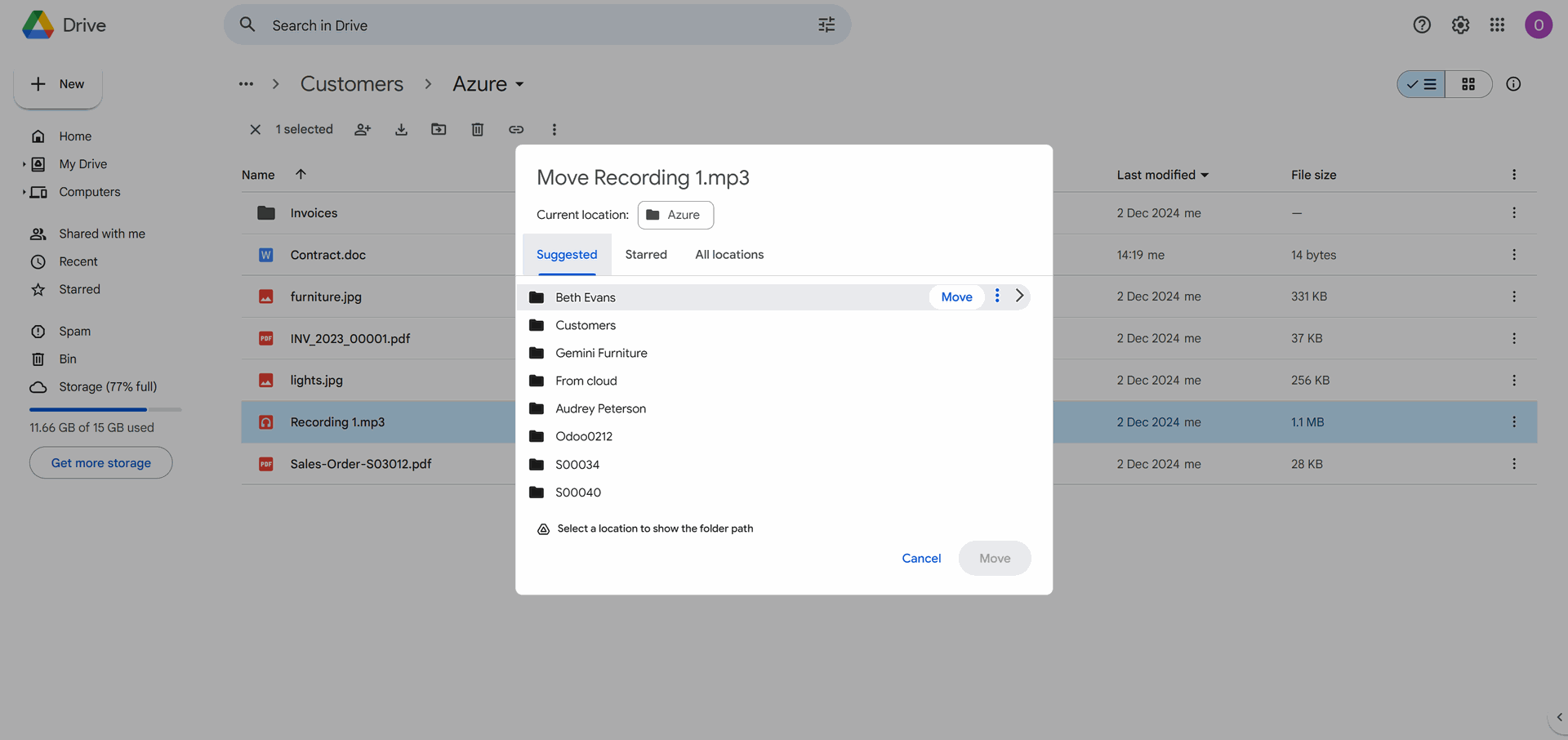Open Drive settings gear
1568x740 pixels.
(x=1460, y=25)
